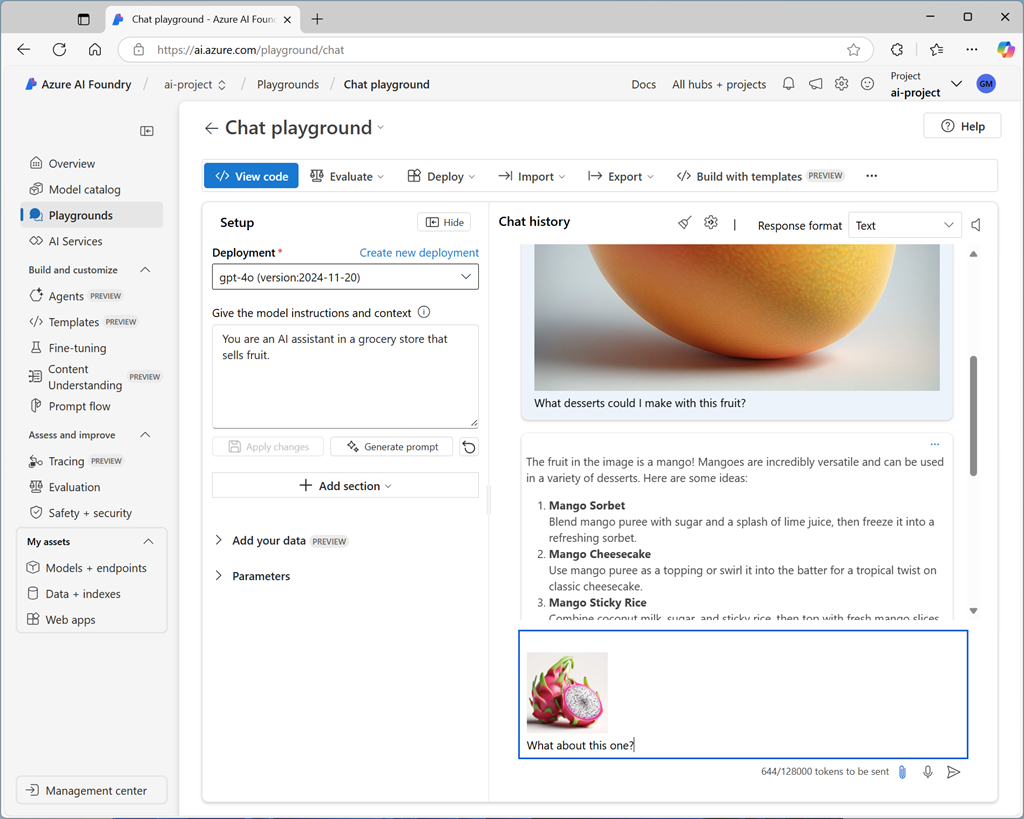Send the message with the send arrow icon

tap(953, 771)
